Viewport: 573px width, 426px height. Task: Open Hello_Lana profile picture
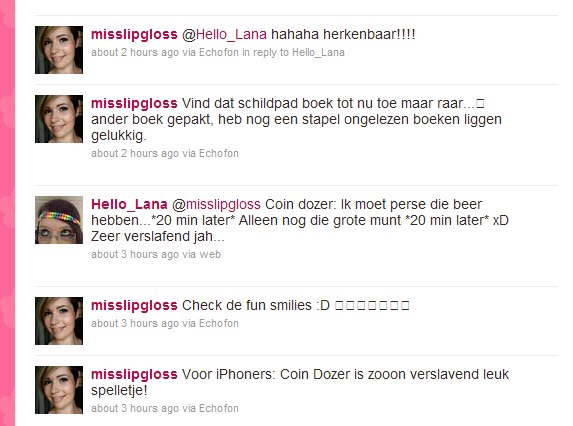[x=59, y=220]
